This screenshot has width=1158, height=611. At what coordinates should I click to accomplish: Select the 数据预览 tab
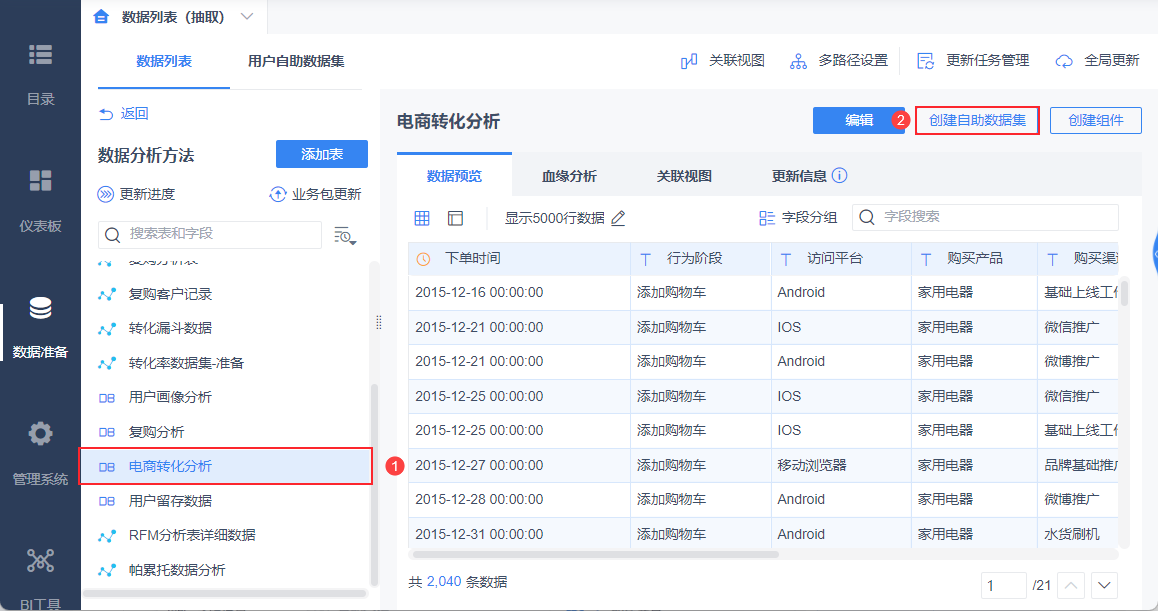click(x=454, y=176)
